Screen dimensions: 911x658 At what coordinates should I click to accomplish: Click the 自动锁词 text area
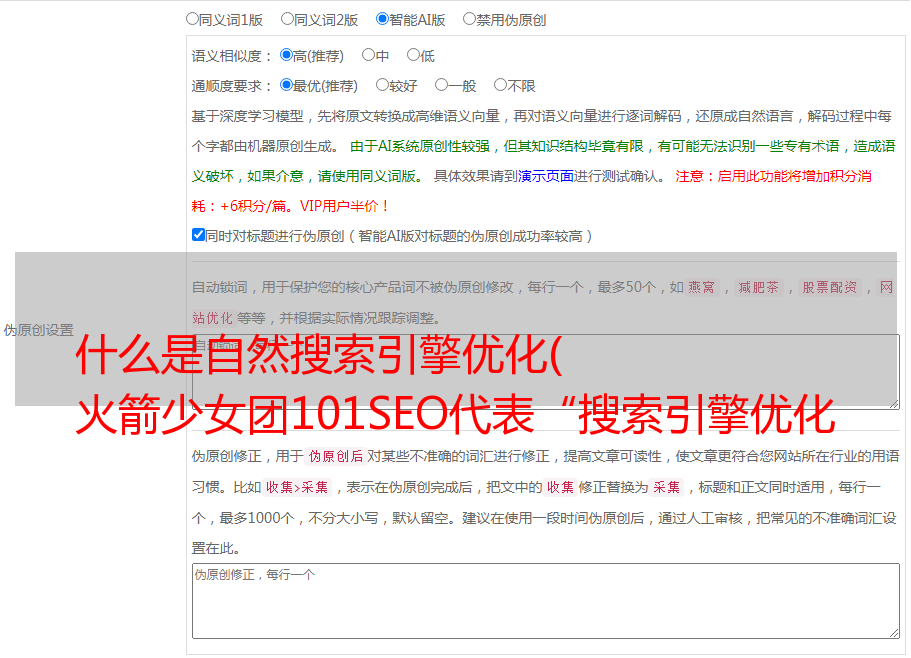coord(546,372)
